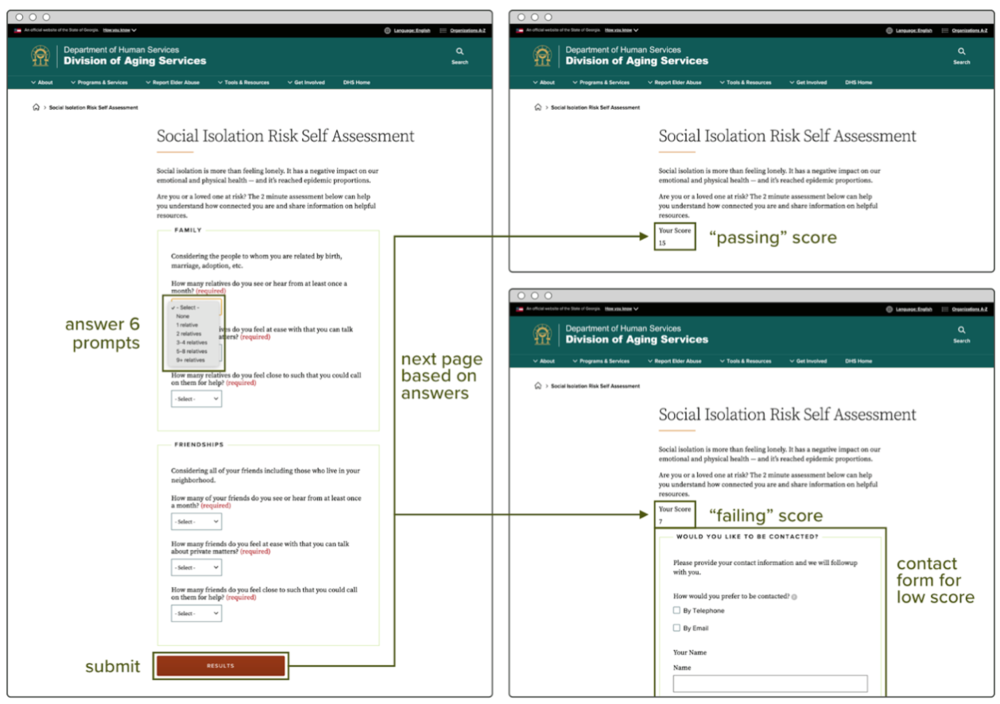
Task: Click inside the Name input field
Action: [770, 683]
